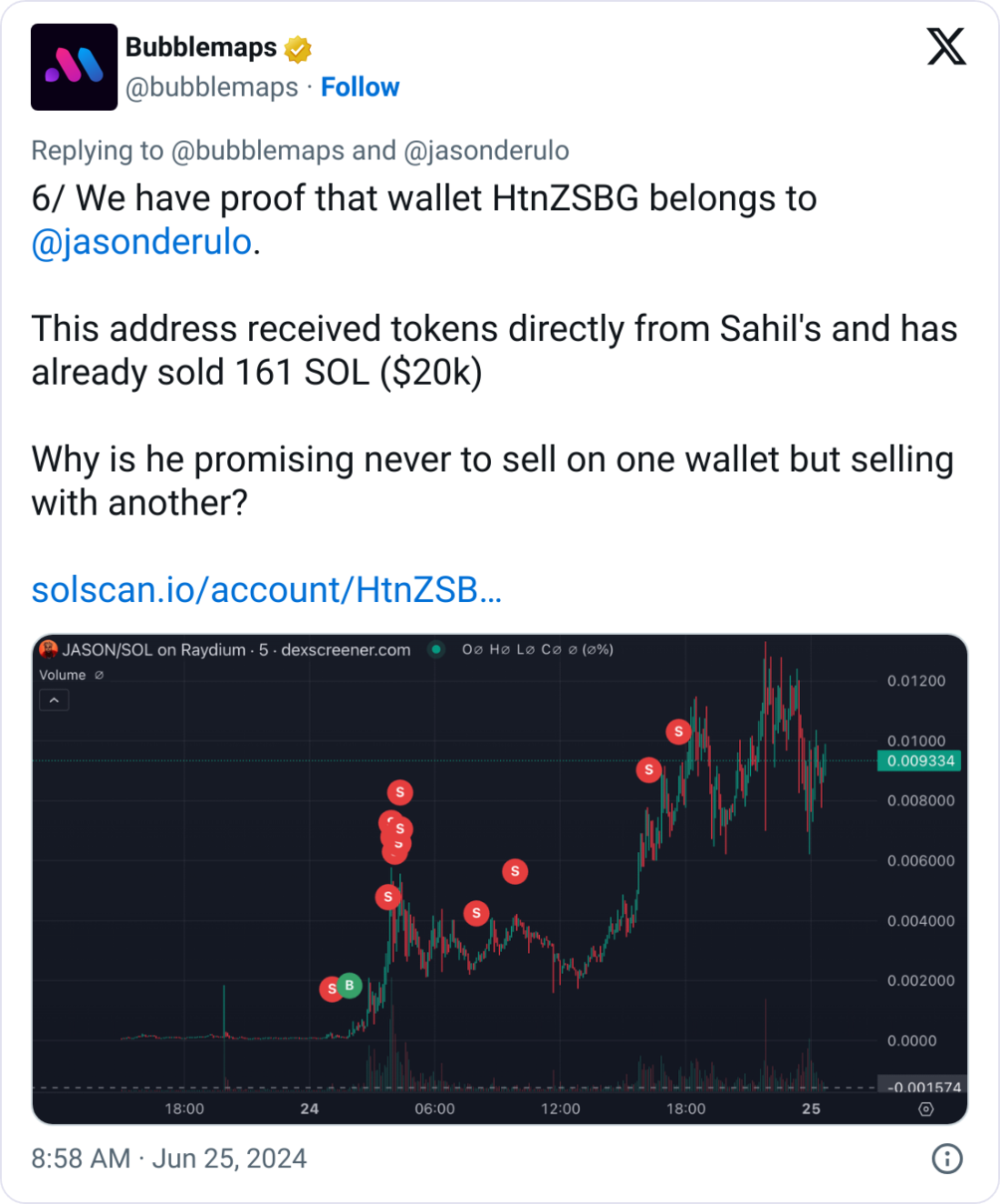This screenshot has height=1204, width=1000.
Task: Toggle Volume indicator visibility icon
Action: [x=99, y=675]
